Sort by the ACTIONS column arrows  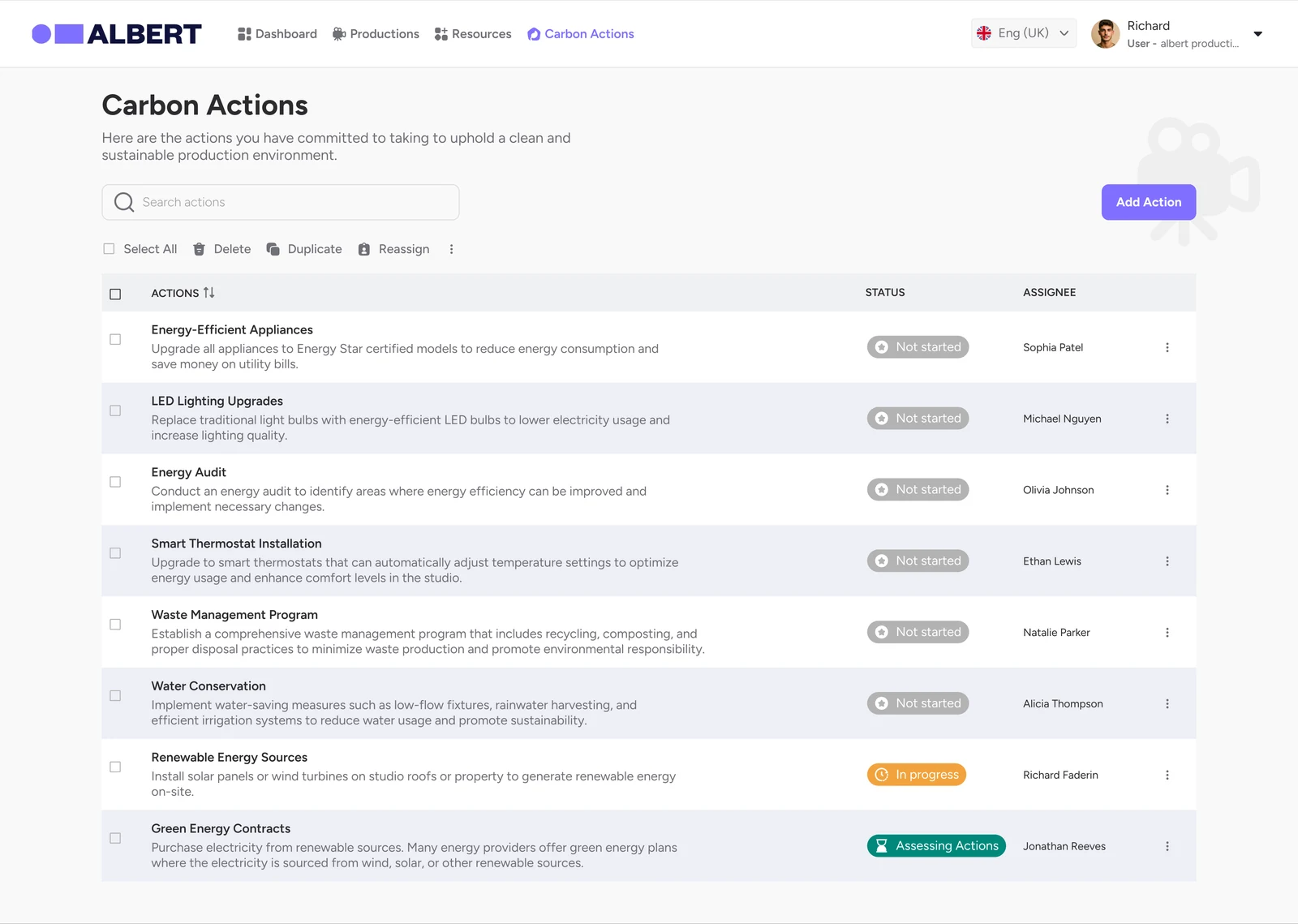click(x=209, y=293)
